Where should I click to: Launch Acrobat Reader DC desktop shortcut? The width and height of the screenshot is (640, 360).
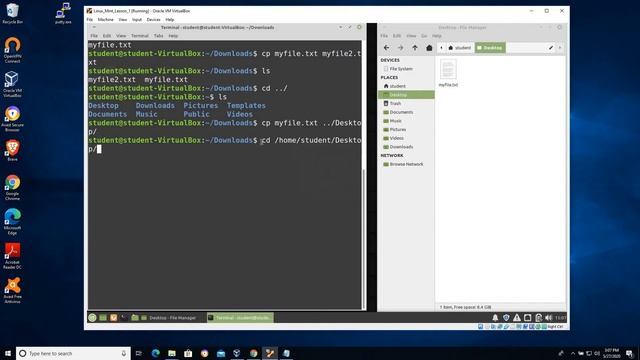[12, 256]
